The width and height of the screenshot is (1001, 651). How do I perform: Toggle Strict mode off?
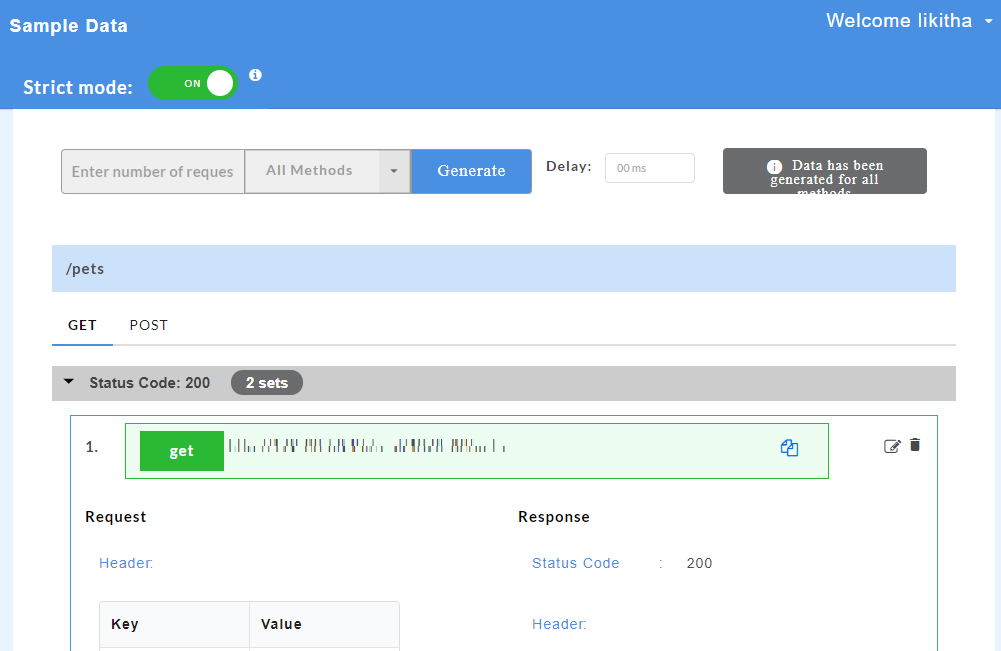192,84
